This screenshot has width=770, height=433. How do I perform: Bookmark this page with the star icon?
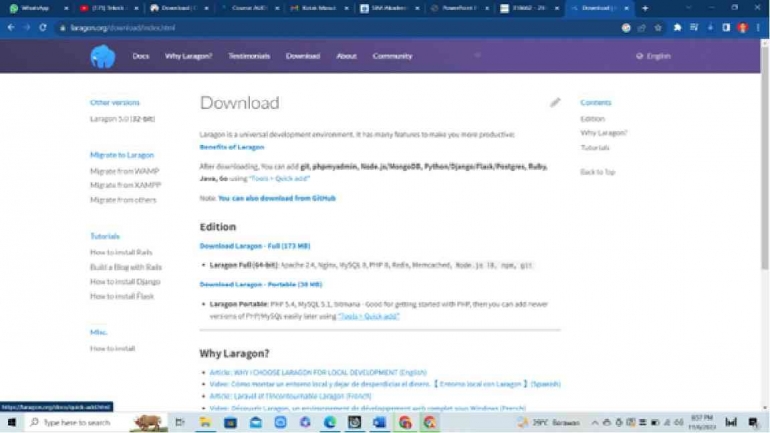tap(658, 28)
